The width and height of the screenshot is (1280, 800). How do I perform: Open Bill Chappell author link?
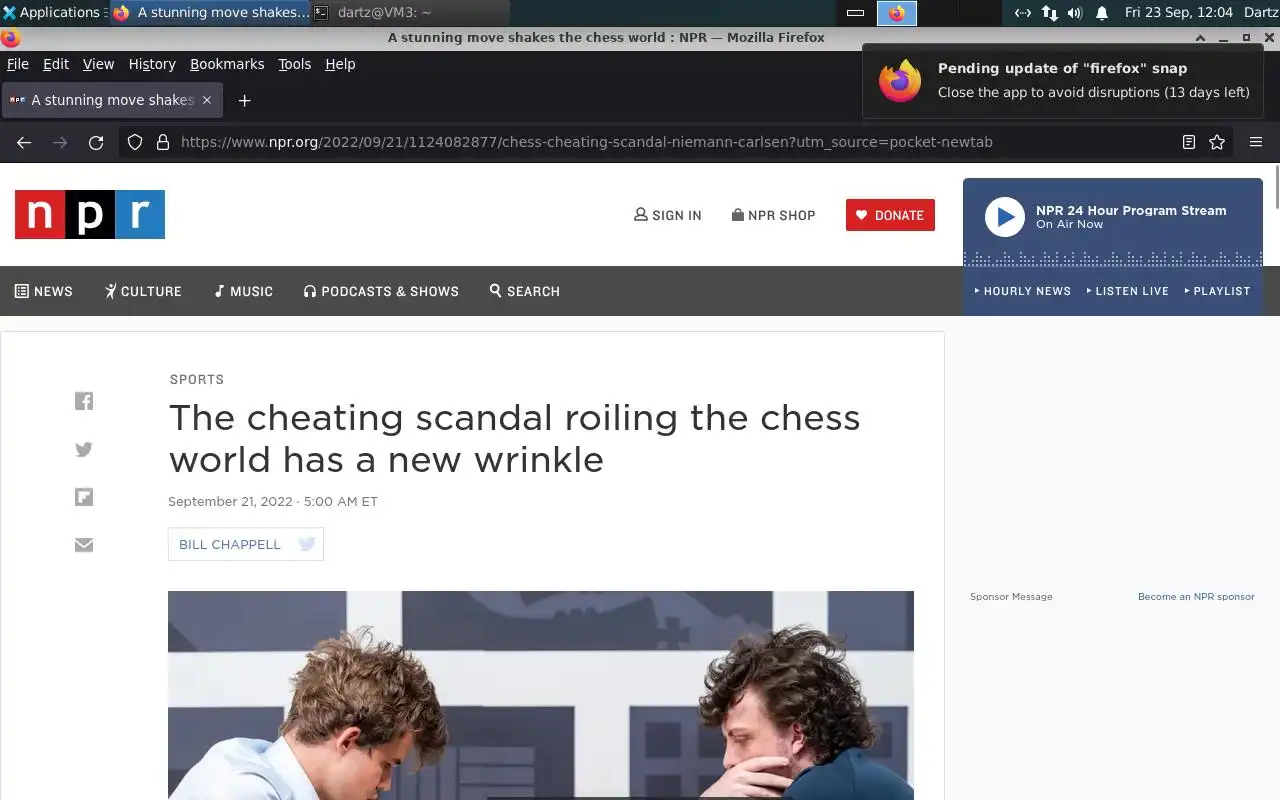230,544
